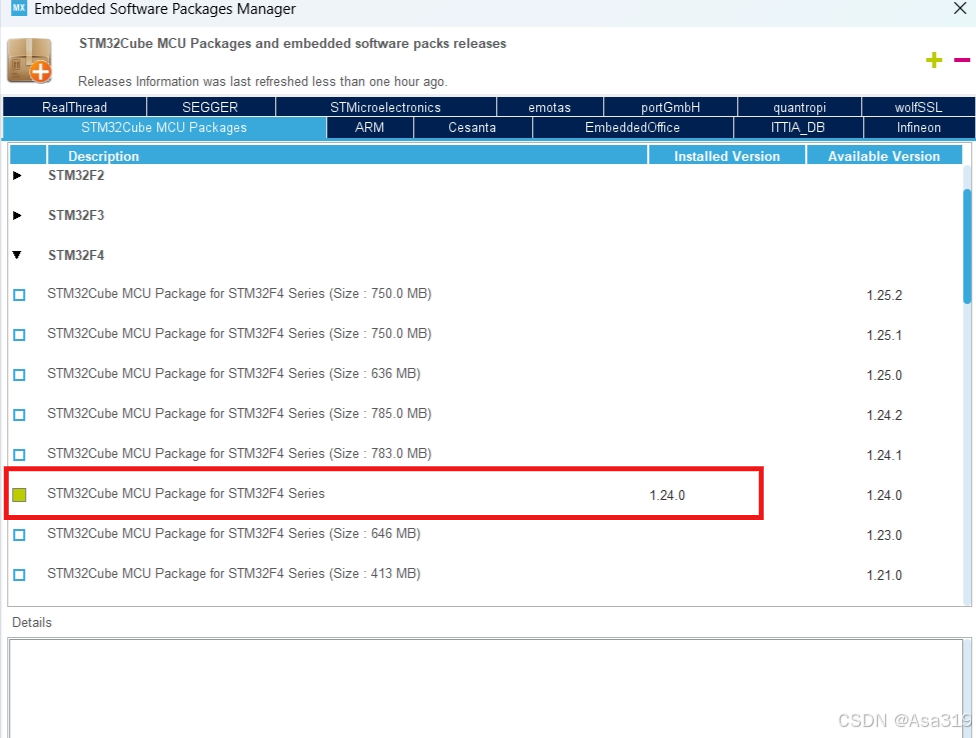Switch to the ITTIA_DB tab
Image resolution: width=976 pixels, height=738 pixels.
pyautogui.click(x=798, y=128)
